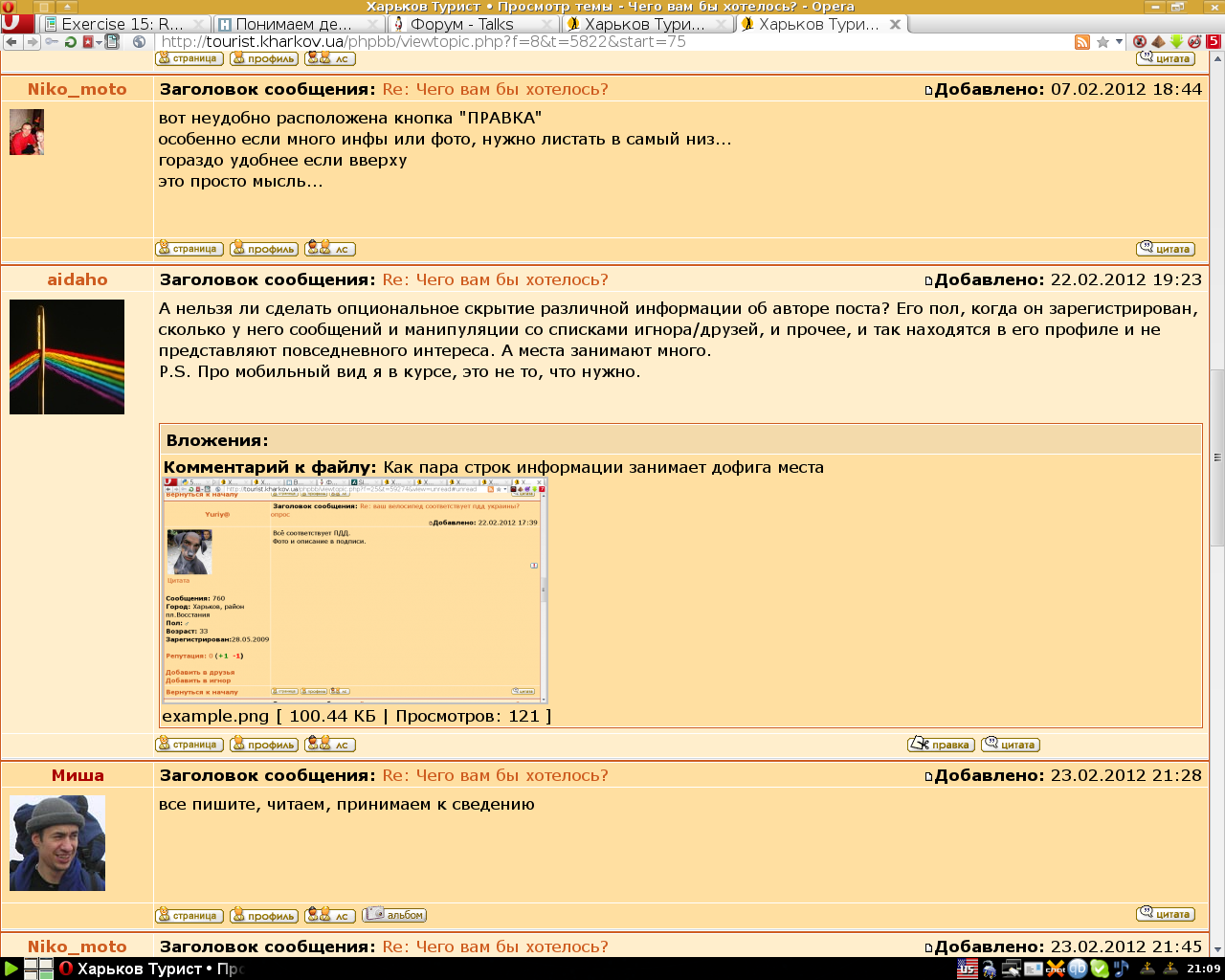1225x980 pixels.
Task: Open the Niko_moto username link at top
Action: pyautogui.click(x=77, y=89)
